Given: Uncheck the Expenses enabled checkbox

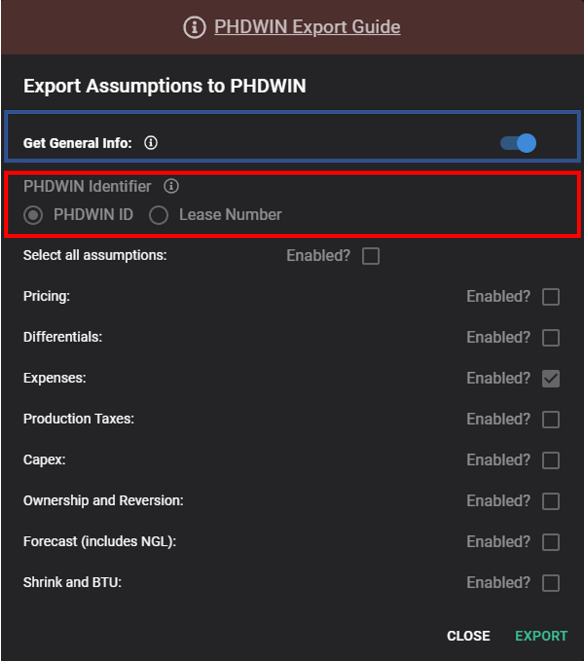Looking at the screenshot, I should click(x=551, y=379).
